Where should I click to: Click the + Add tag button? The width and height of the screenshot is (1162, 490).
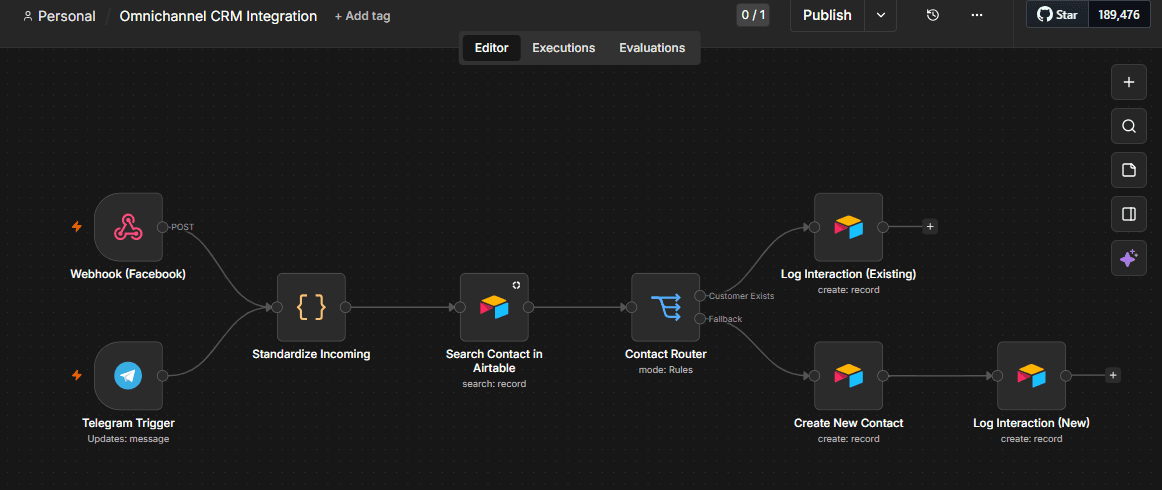(x=362, y=16)
